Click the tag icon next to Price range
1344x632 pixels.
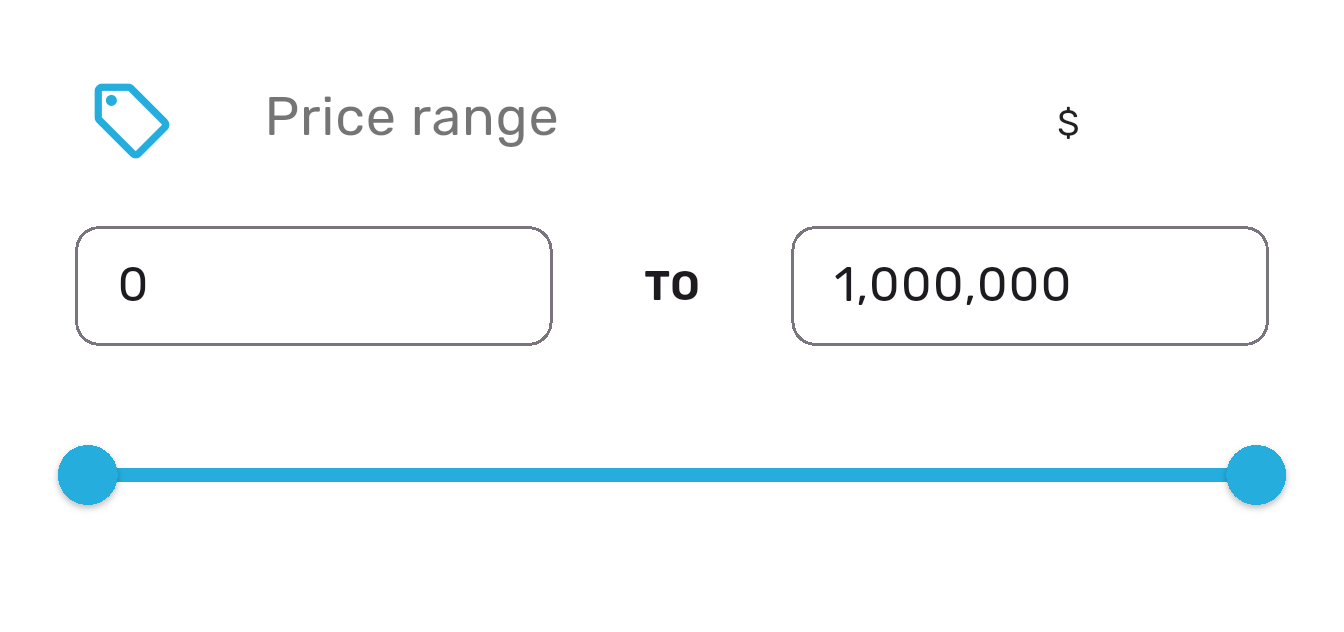[131, 120]
